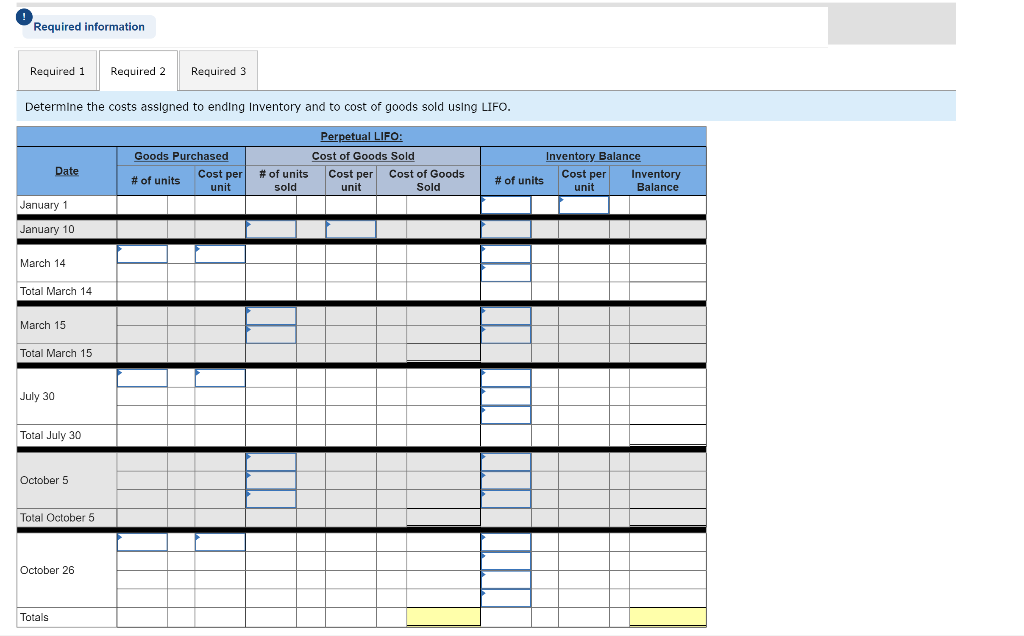Click Total July 30 inventory balance cell
The height and width of the screenshot is (636, 1024).
pyautogui.click(x=667, y=435)
